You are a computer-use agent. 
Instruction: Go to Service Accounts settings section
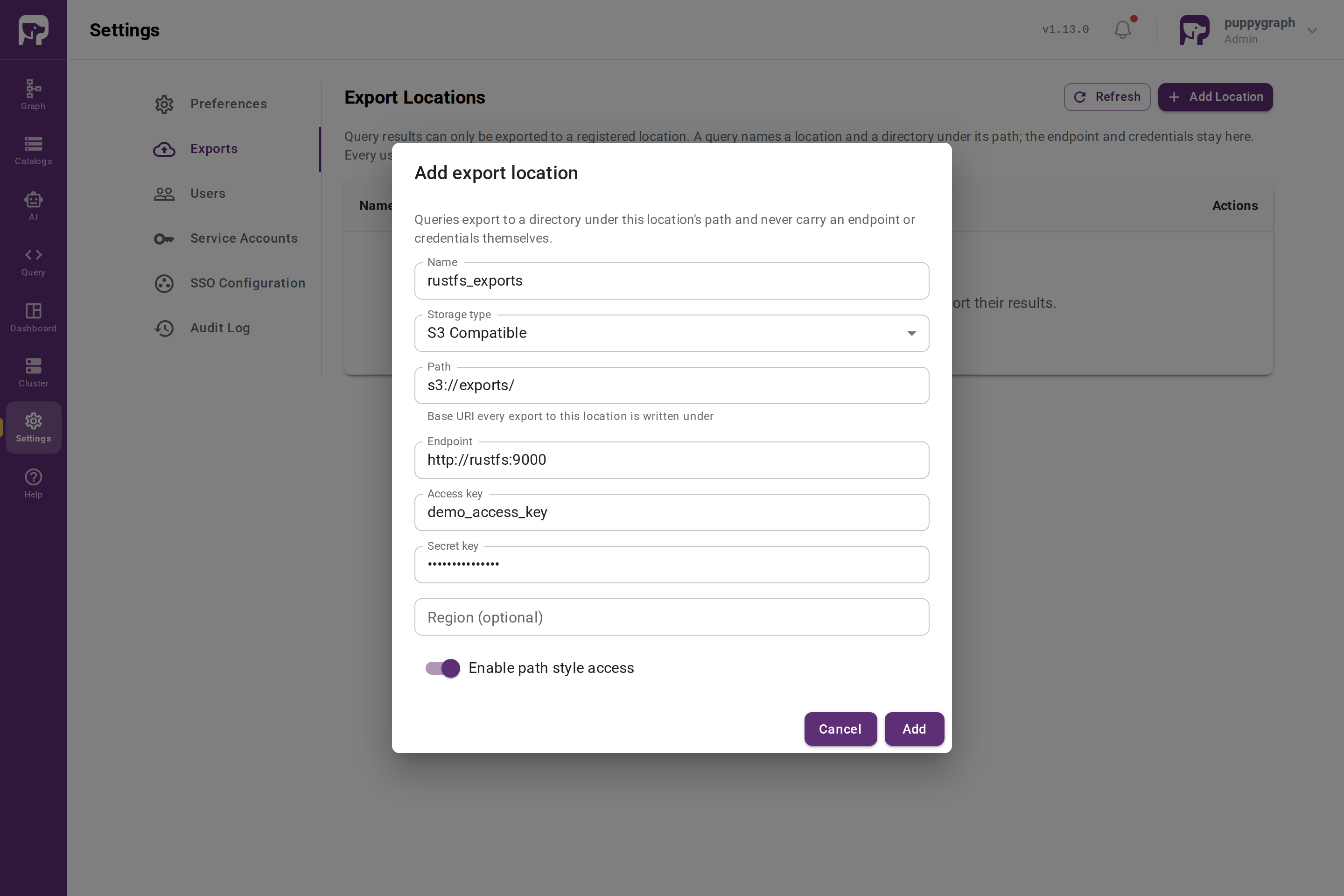244,238
